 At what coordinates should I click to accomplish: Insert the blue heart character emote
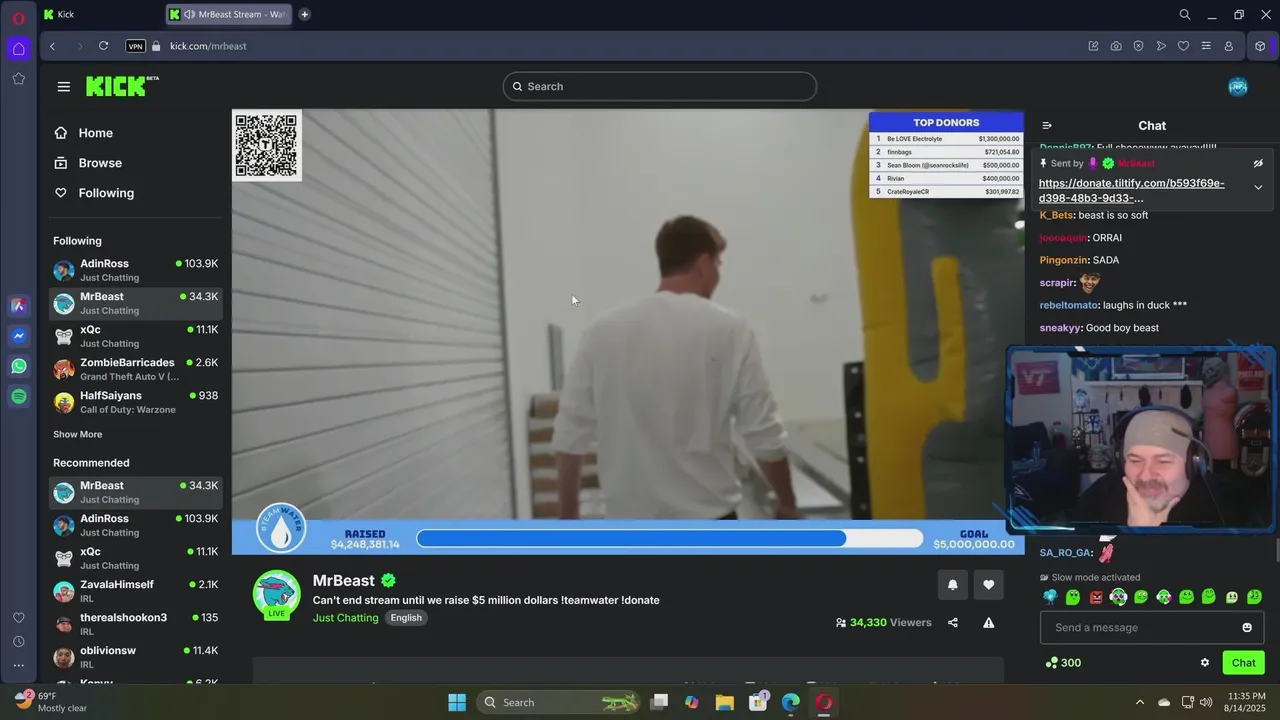point(1050,597)
